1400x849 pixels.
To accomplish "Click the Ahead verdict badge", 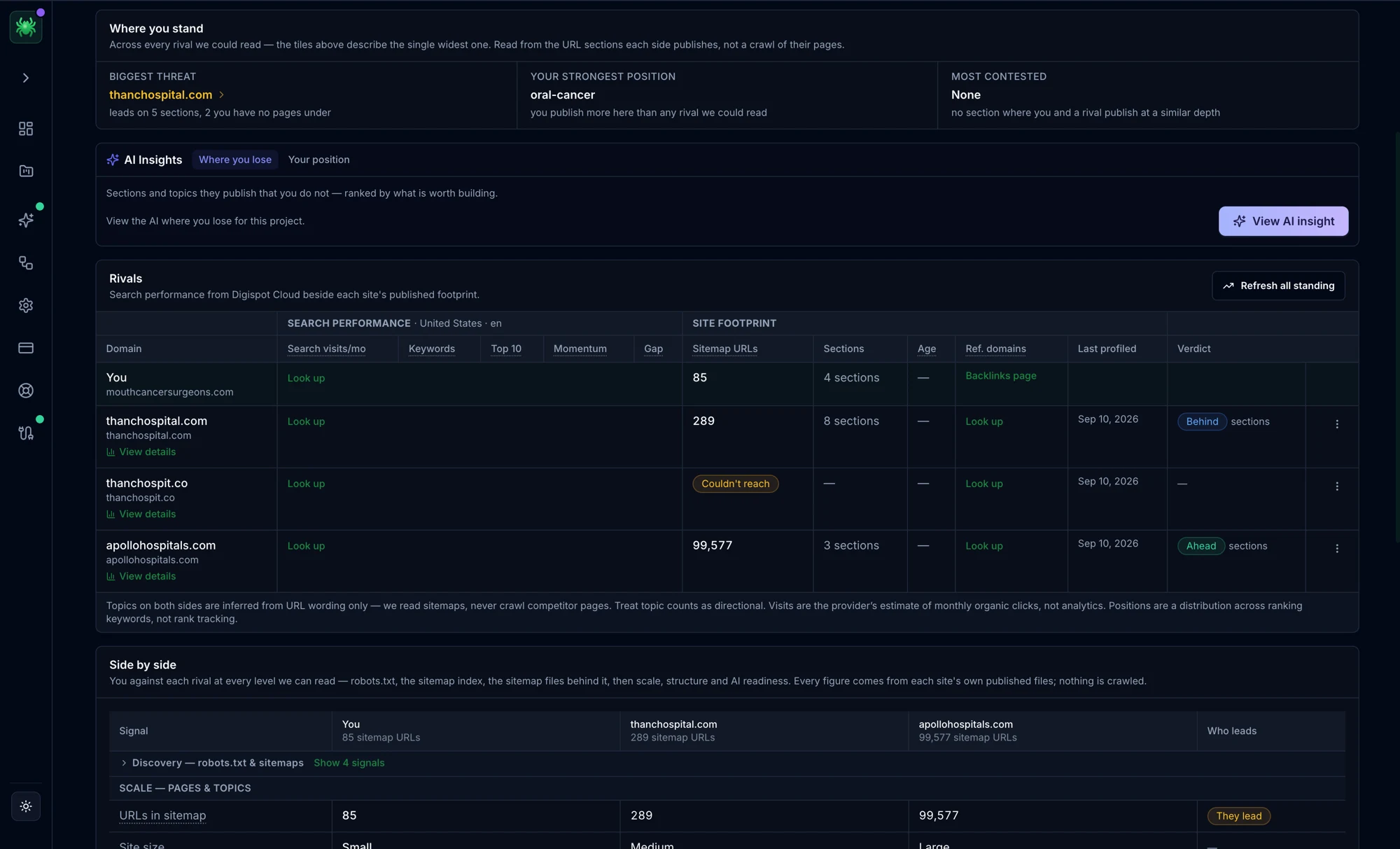I will pyautogui.click(x=1201, y=546).
